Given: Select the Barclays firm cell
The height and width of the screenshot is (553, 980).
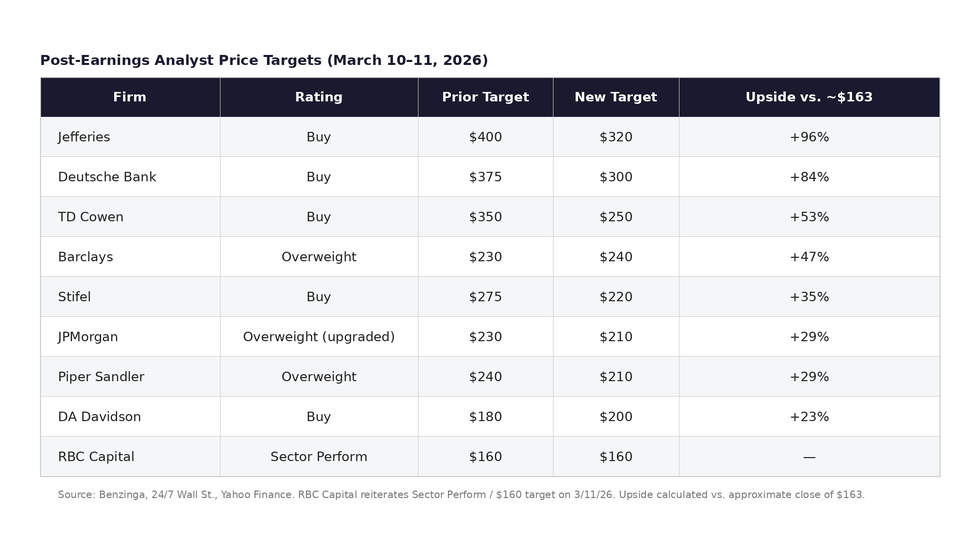Looking at the screenshot, I should point(85,257).
